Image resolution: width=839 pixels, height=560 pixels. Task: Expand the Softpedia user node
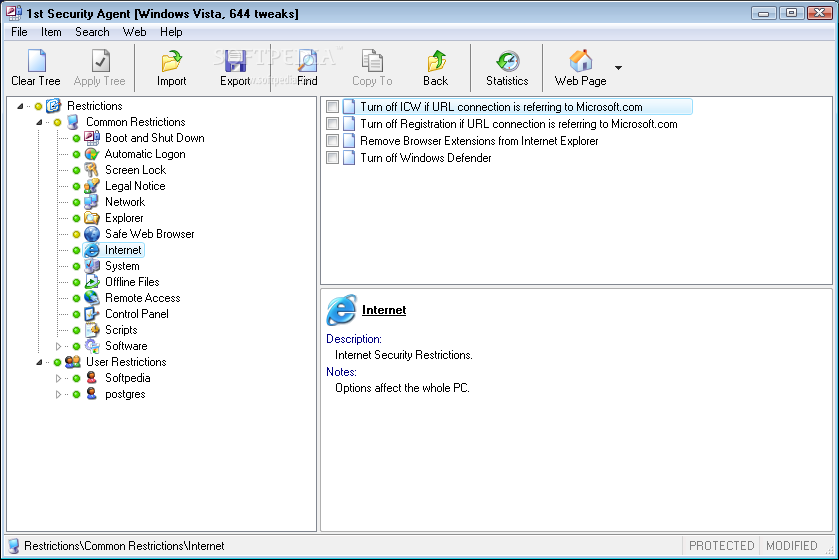pyautogui.click(x=58, y=378)
